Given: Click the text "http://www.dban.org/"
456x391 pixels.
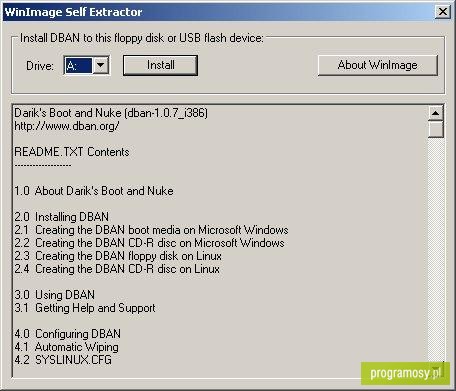Looking at the screenshot, I should 67,126.
